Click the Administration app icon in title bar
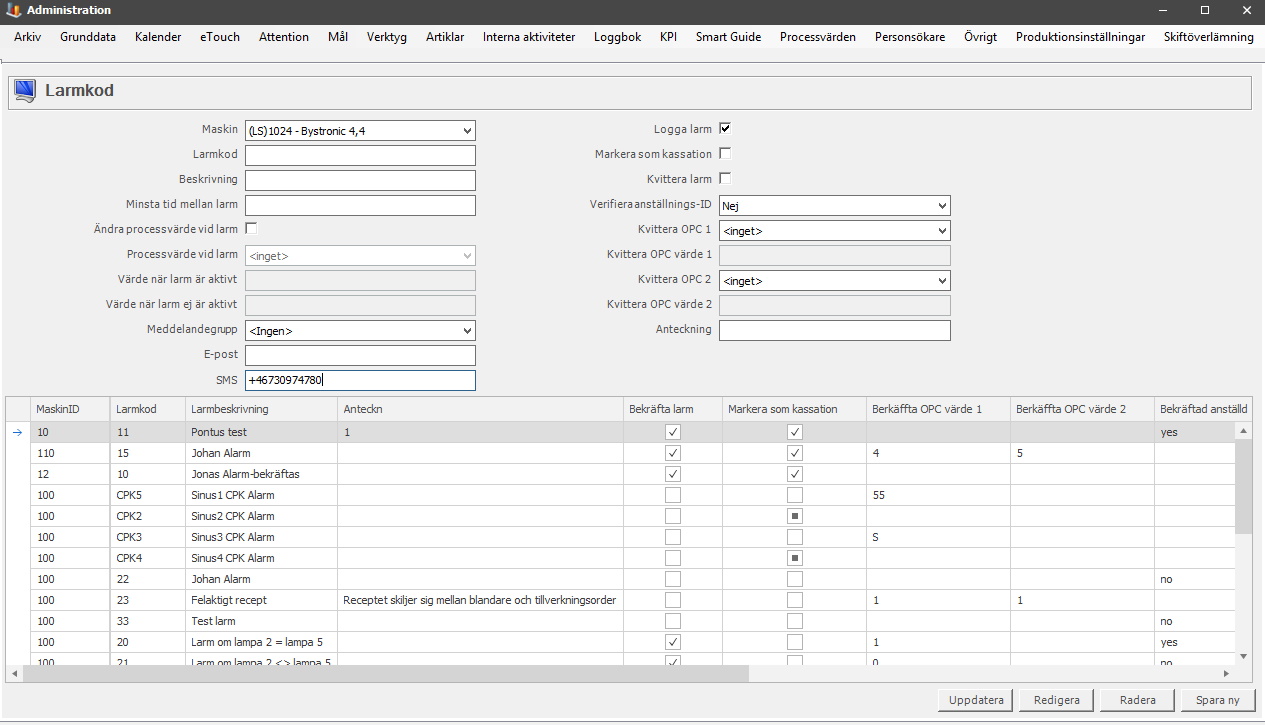Image resolution: width=1265 pixels, height=725 pixels. click(13, 10)
